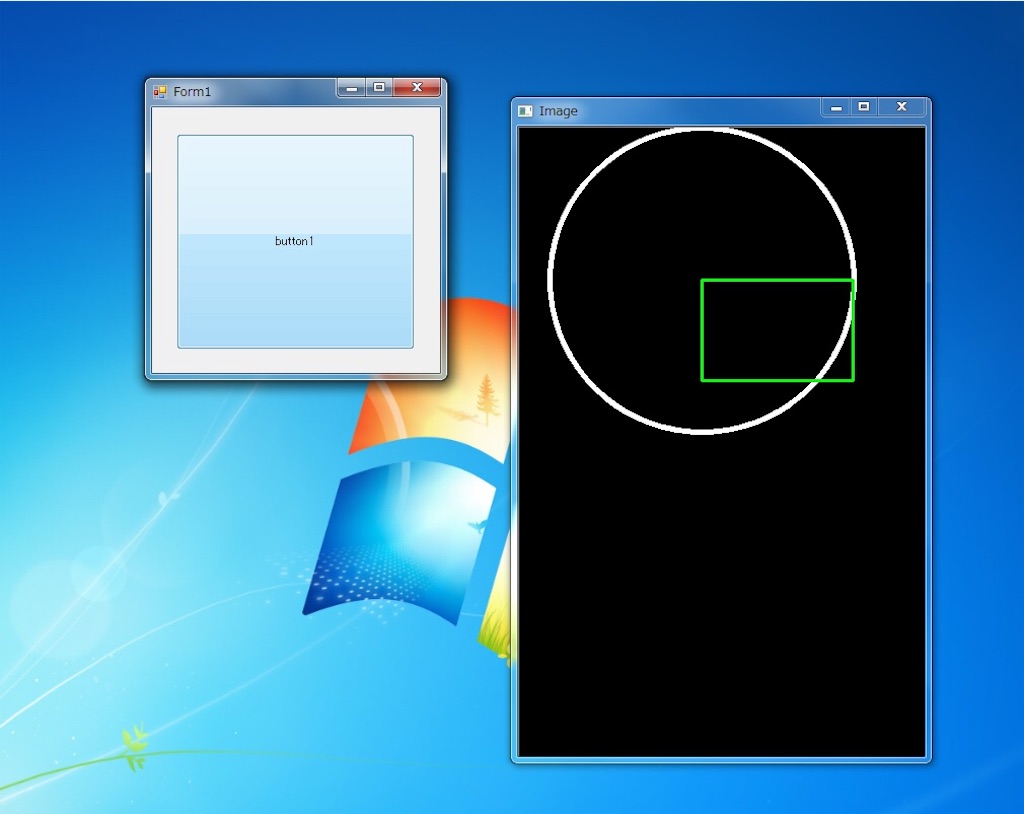Minimize the Image window
The image size is (1024, 814).
pos(835,107)
